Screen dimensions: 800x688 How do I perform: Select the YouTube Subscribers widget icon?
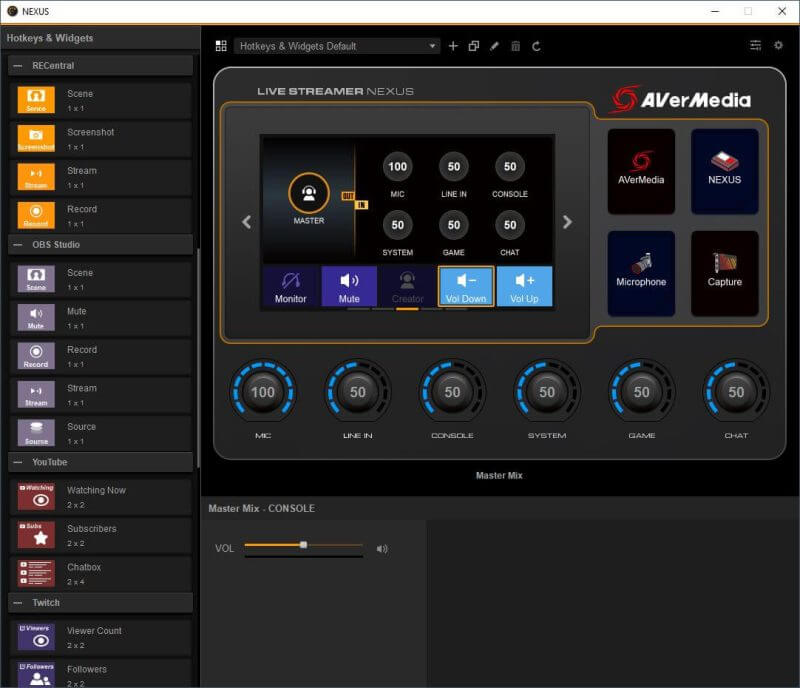click(x=36, y=535)
